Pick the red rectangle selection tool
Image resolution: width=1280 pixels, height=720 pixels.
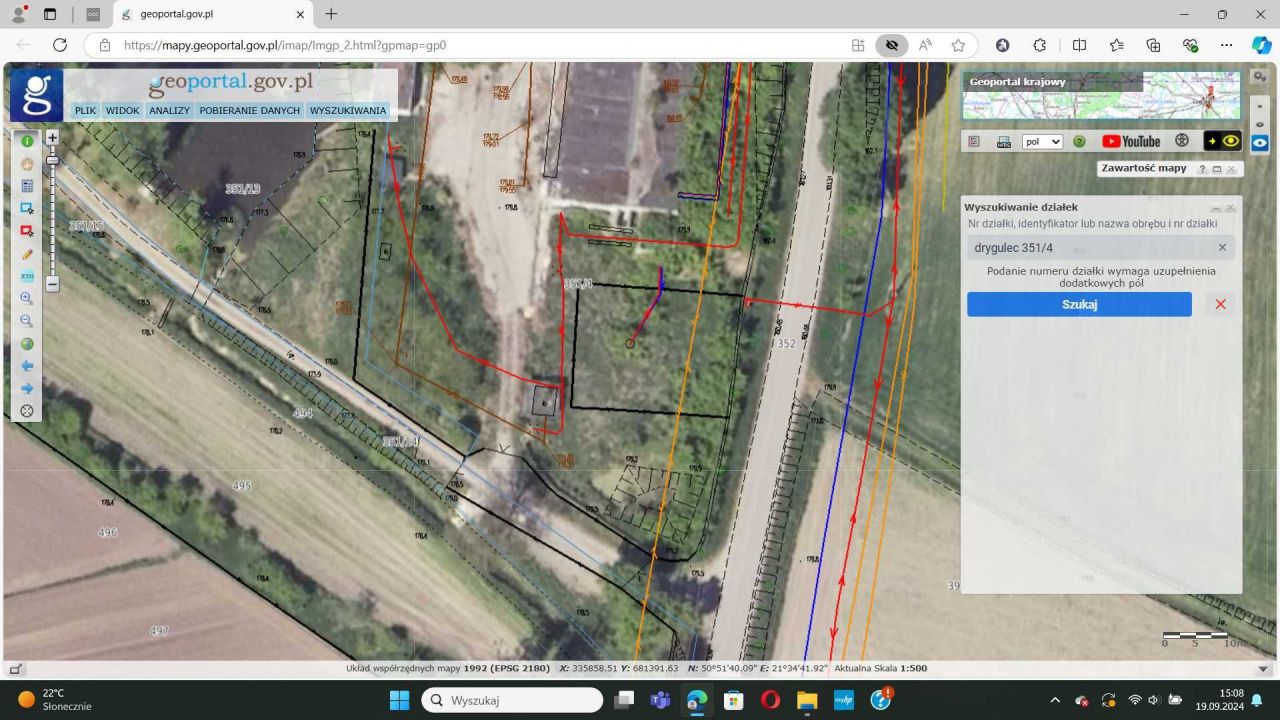pyautogui.click(x=27, y=231)
